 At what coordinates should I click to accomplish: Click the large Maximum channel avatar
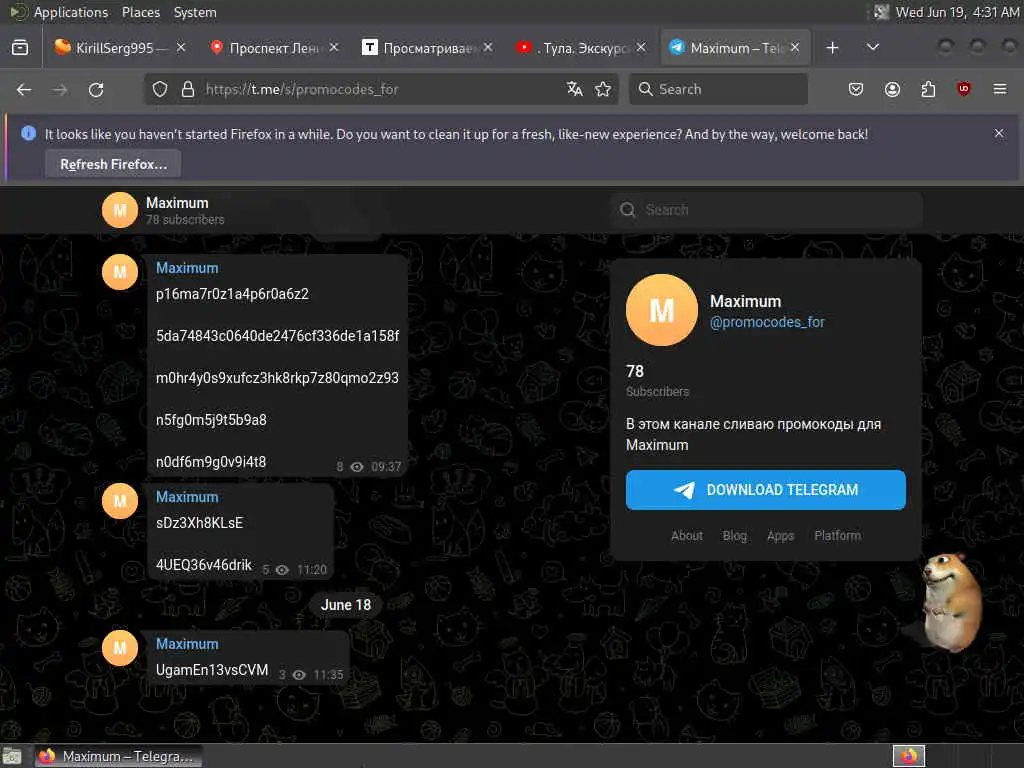pyautogui.click(x=662, y=310)
